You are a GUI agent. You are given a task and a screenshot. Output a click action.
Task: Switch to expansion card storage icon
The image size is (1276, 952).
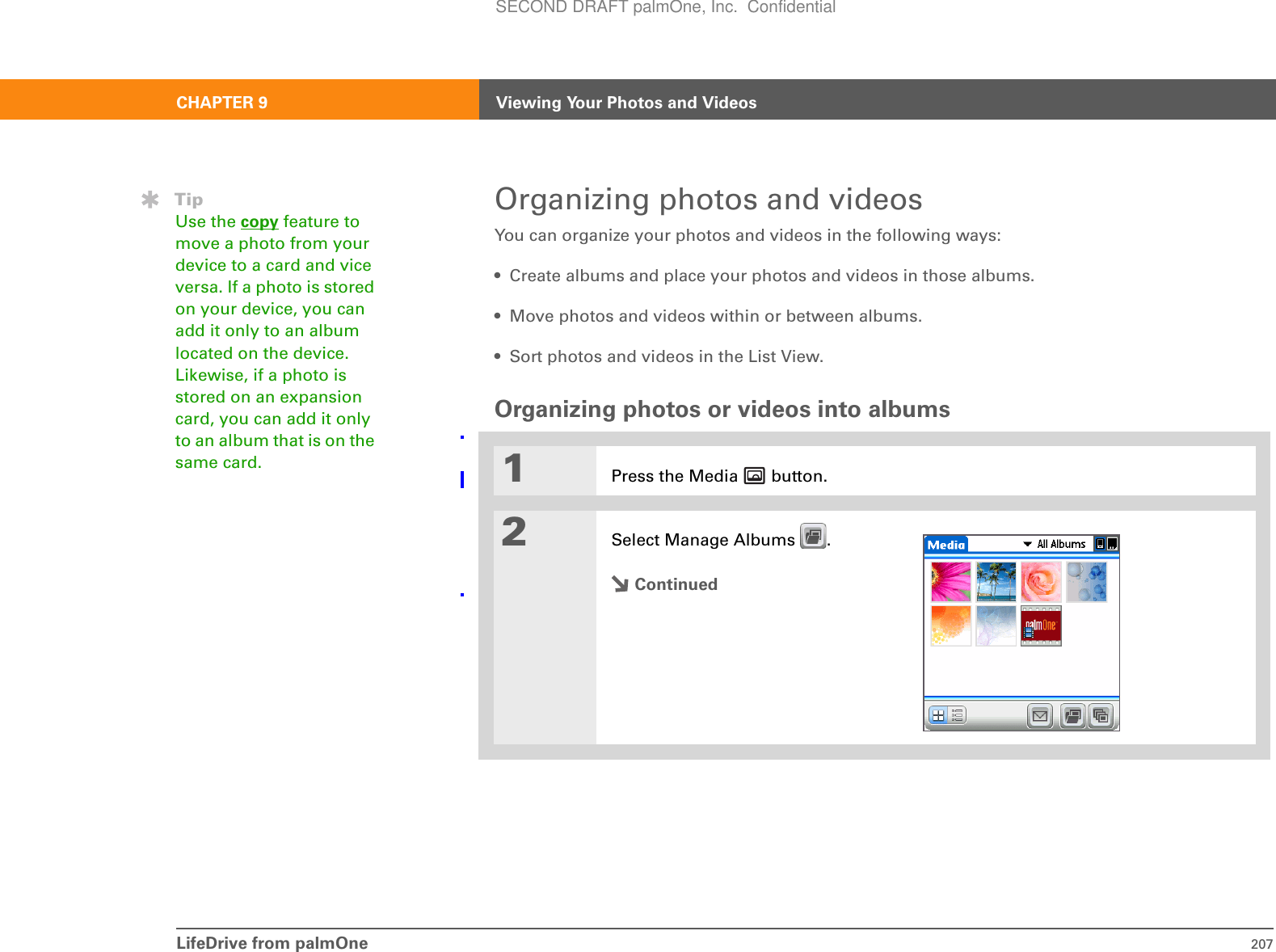pos(1112,544)
